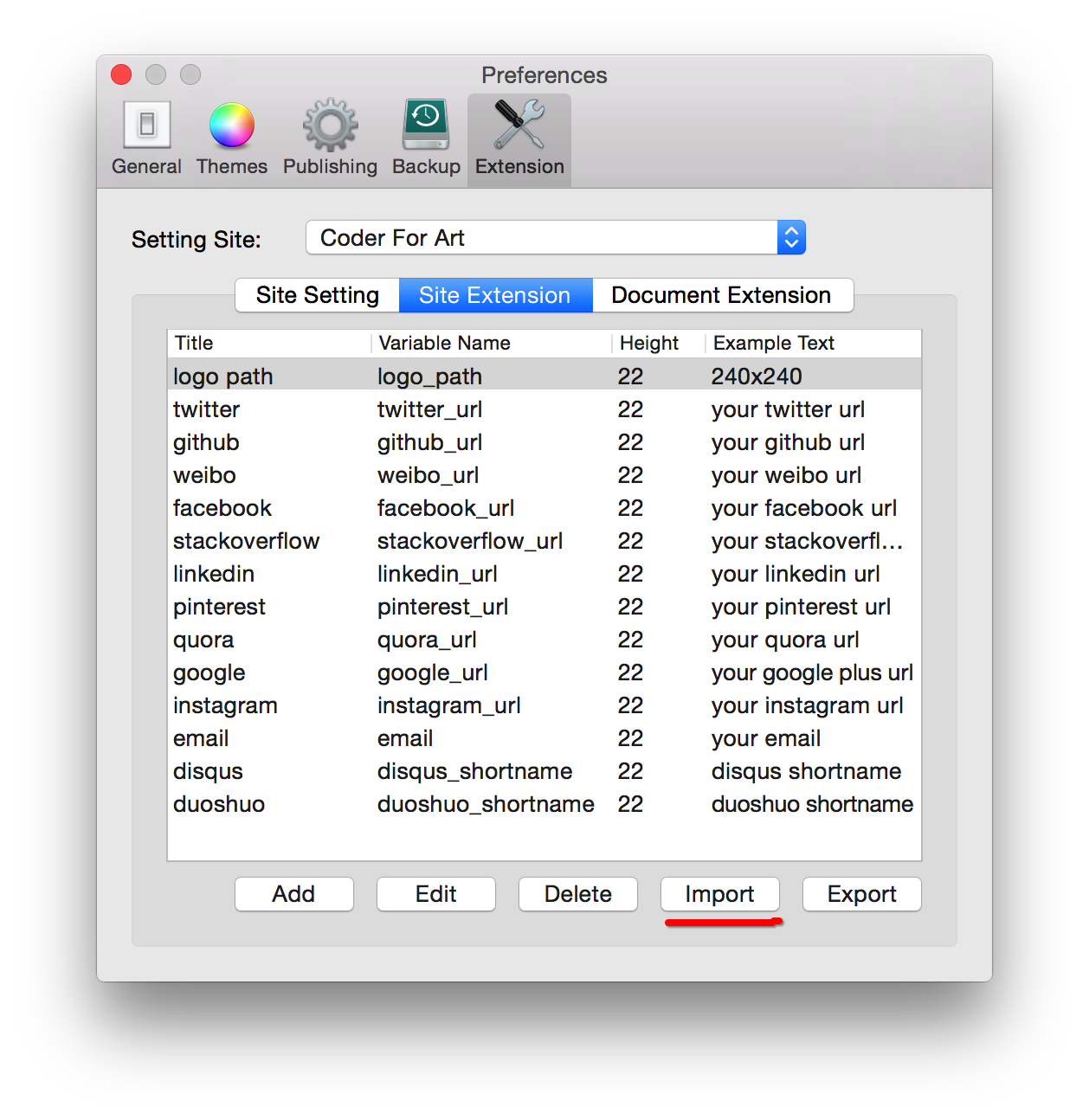Image resolution: width=1089 pixels, height=1120 pixels.
Task: Click the 'your linkedin url' example cell
Action: [796, 574]
